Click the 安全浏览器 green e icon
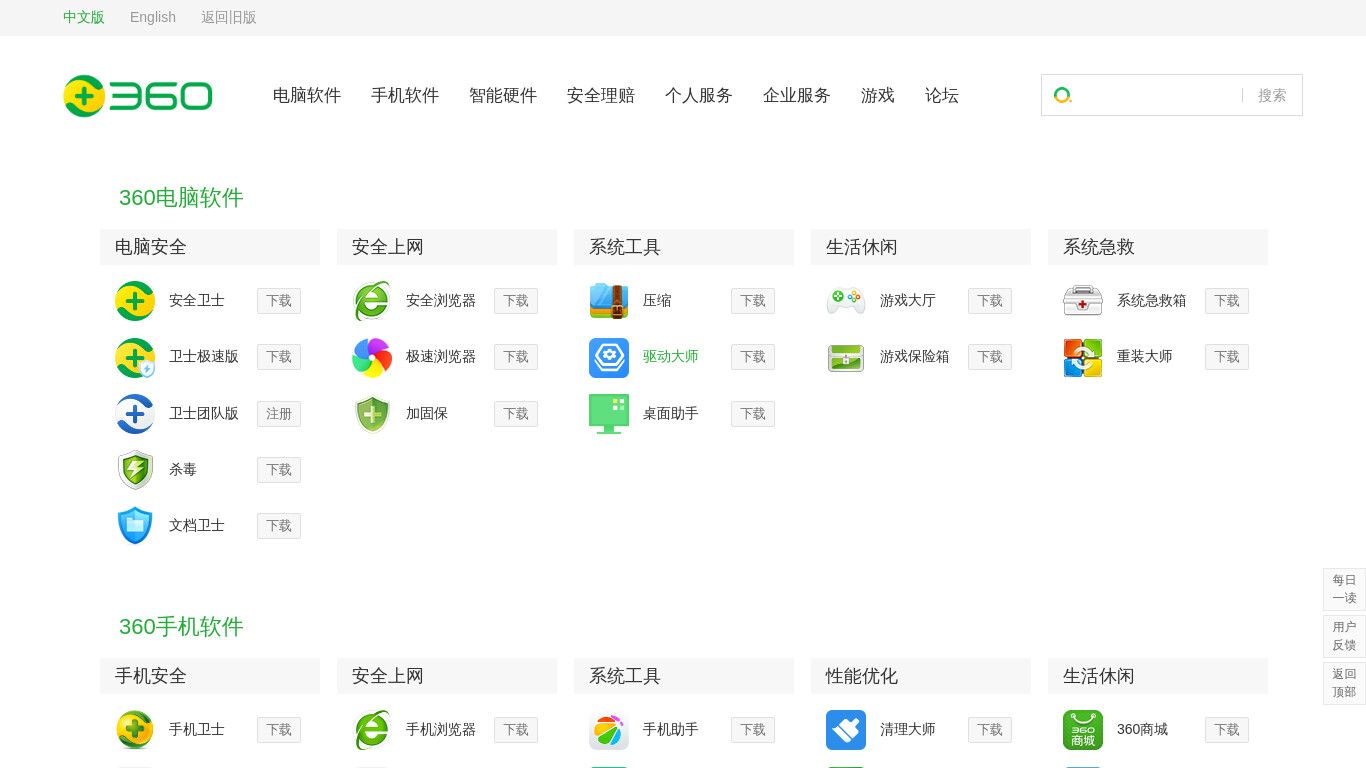Screen dimensions: 1366x768 [x=372, y=301]
